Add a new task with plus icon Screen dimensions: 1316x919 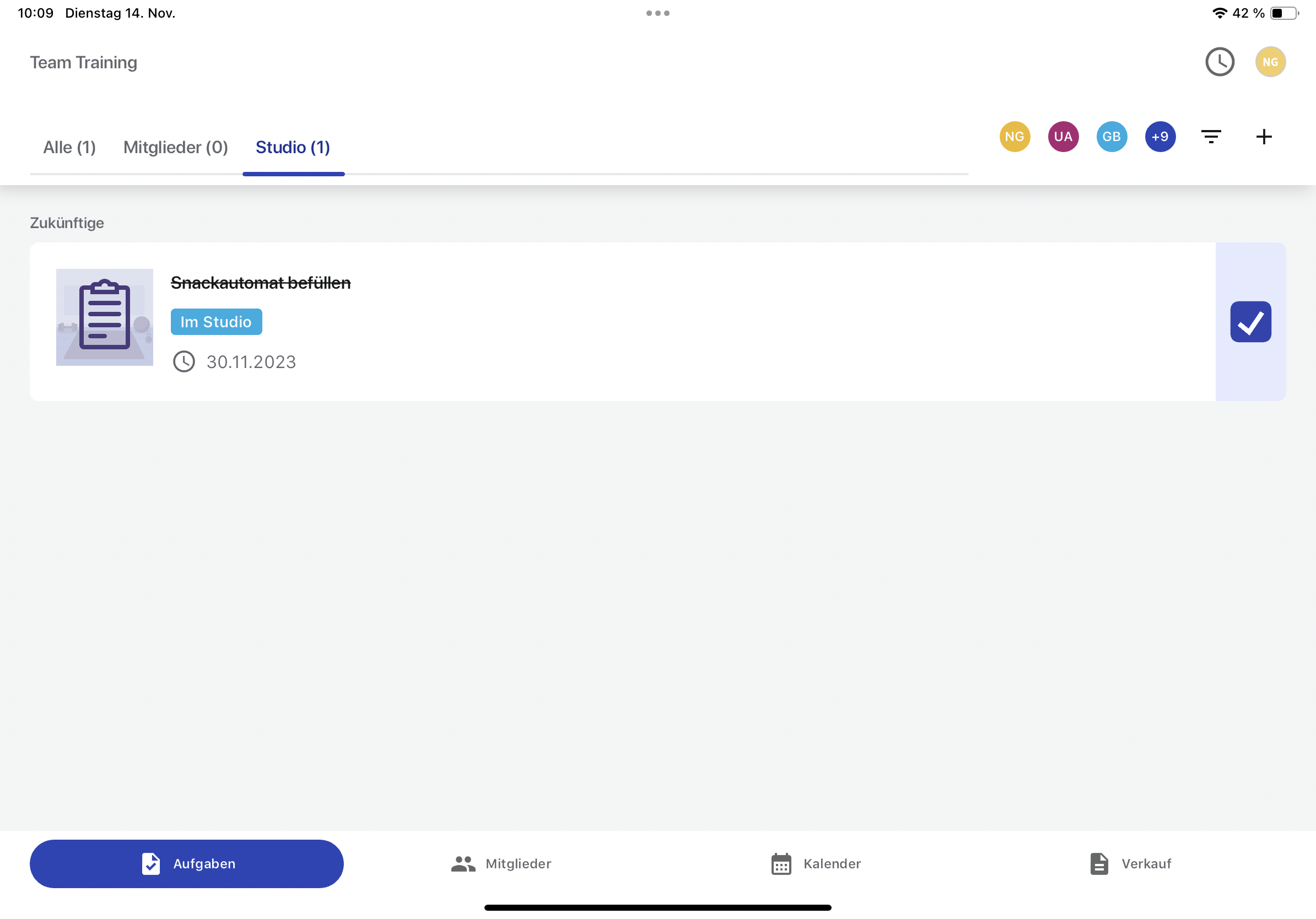pos(1263,136)
